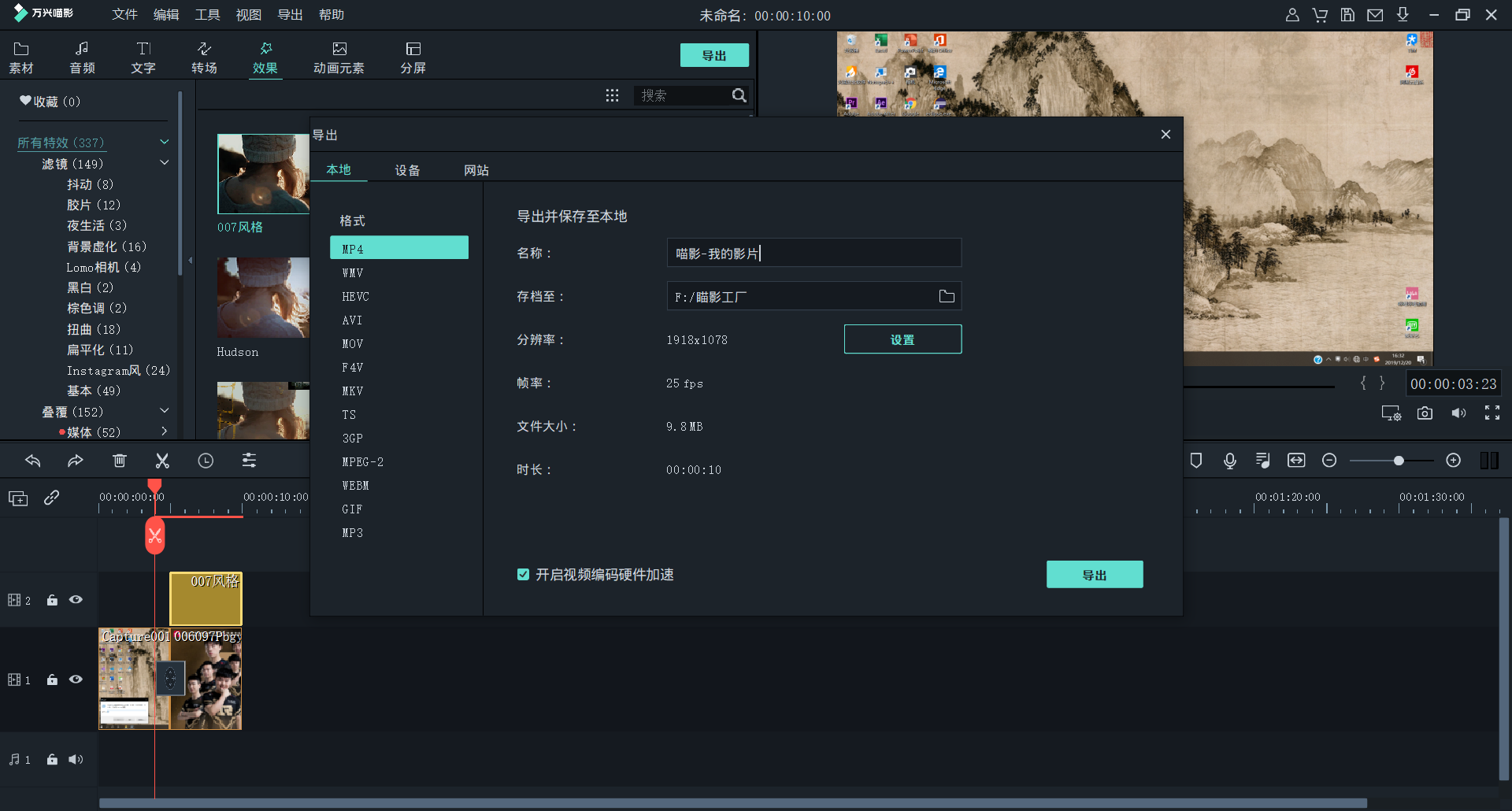Click the add track icon
Image resolution: width=1512 pixels, height=811 pixels.
click(x=18, y=498)
